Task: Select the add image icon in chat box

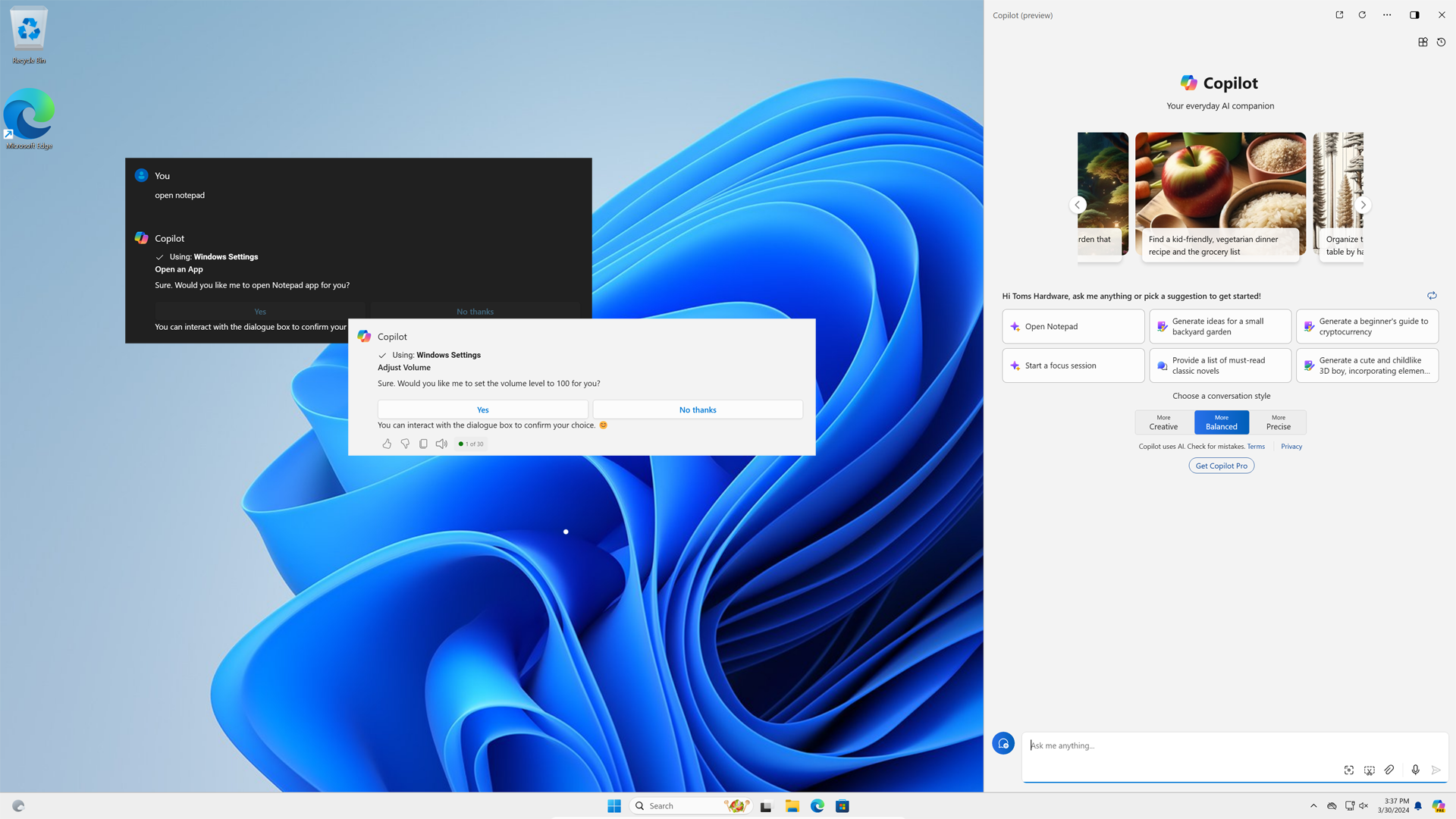Action: (1349, 770)
